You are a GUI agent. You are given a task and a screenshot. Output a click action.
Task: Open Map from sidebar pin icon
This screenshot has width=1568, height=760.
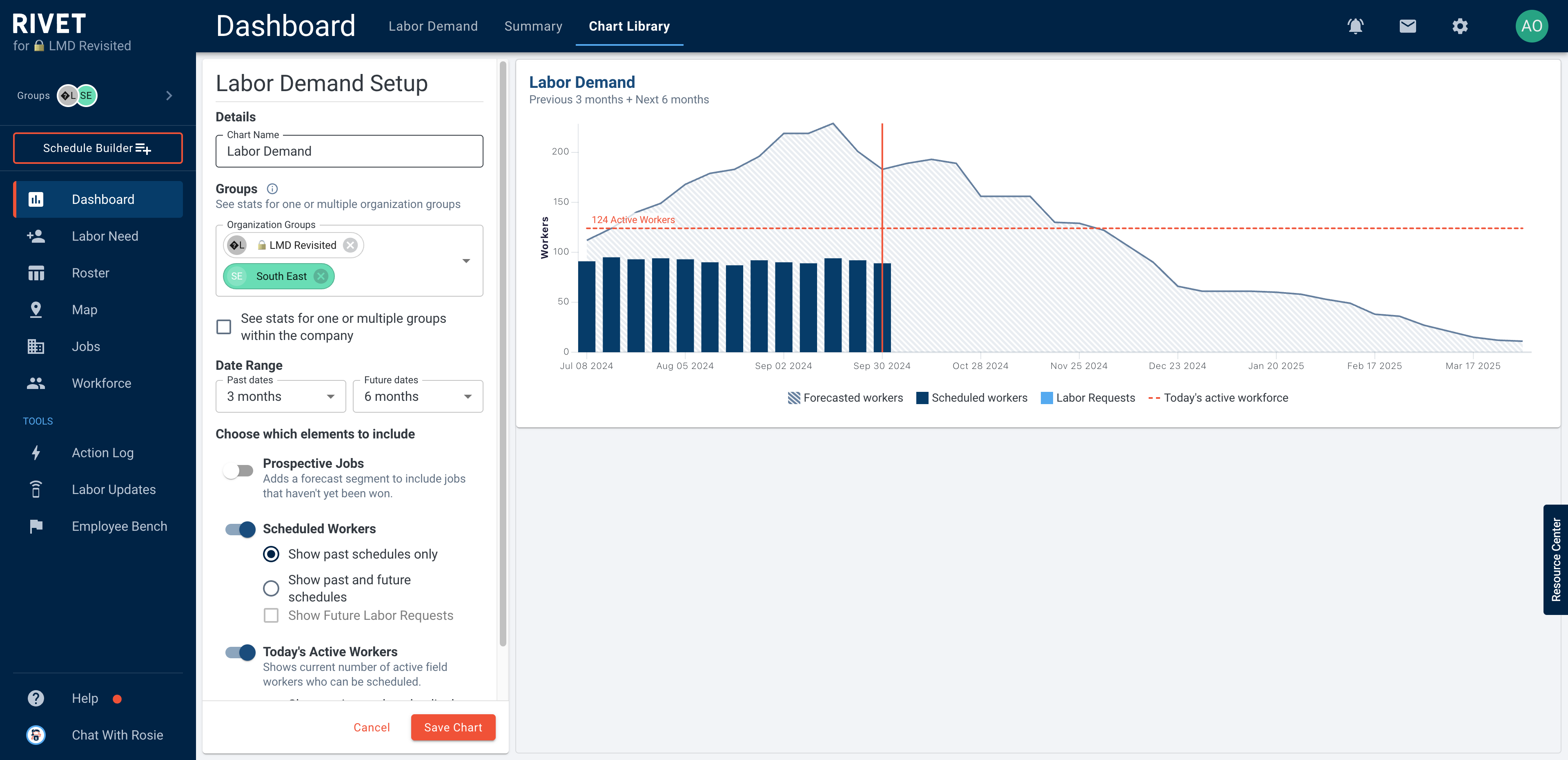point(36,309)
